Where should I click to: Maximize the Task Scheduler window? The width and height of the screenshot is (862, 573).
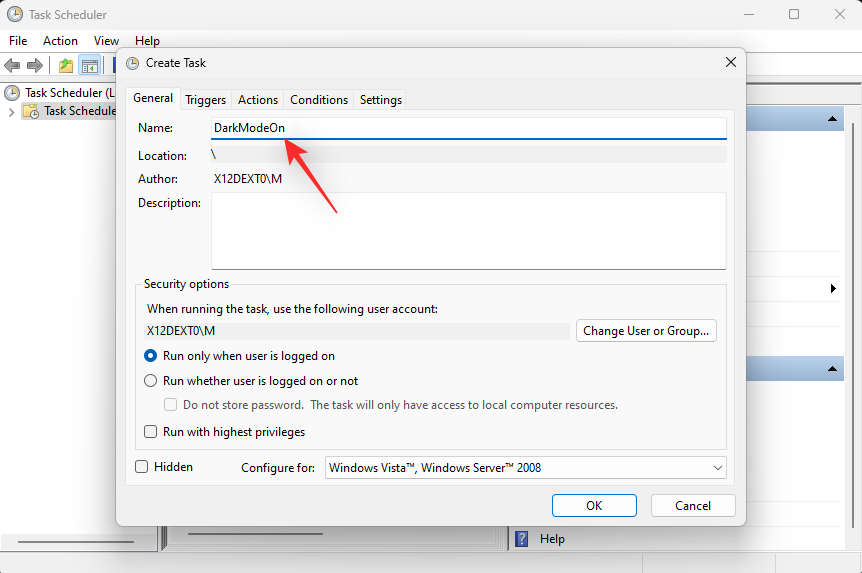794,14
